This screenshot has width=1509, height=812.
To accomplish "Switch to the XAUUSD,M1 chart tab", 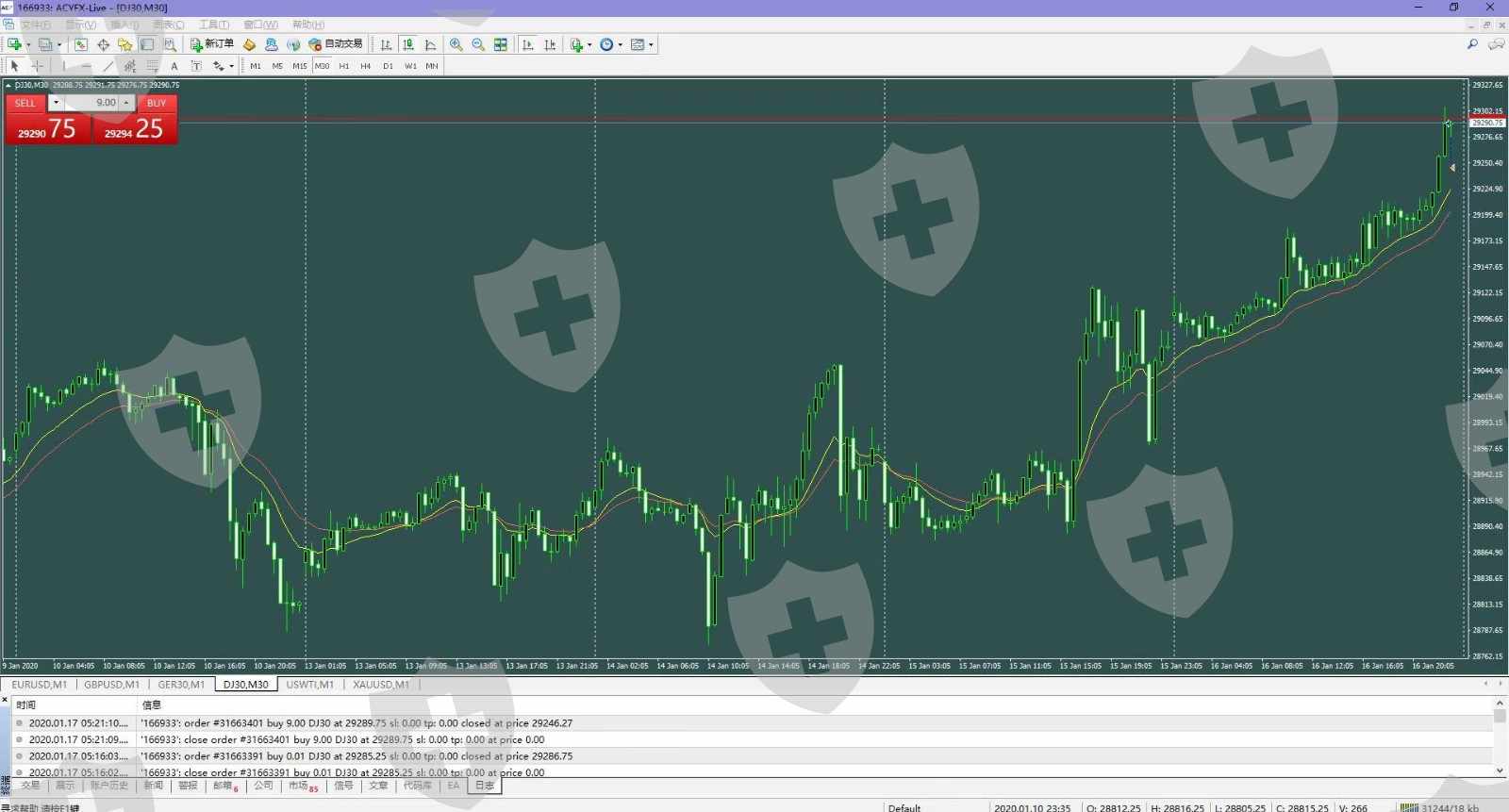I will click(x=381, y=685).
